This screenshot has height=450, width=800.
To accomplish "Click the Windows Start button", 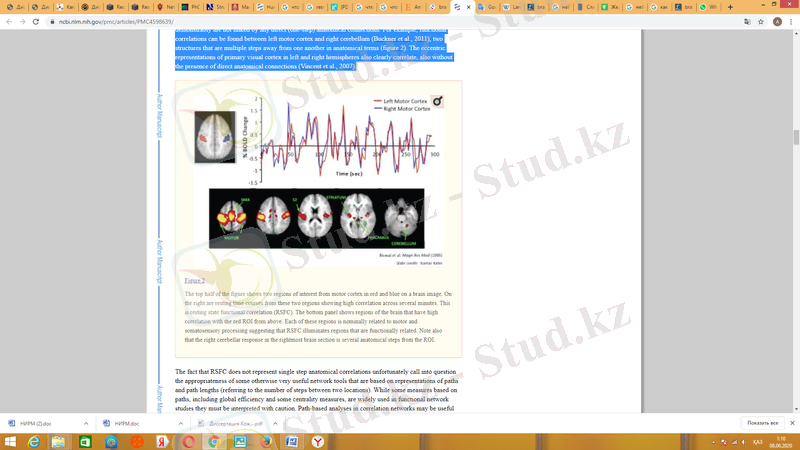I will click(x=8, y=441).
